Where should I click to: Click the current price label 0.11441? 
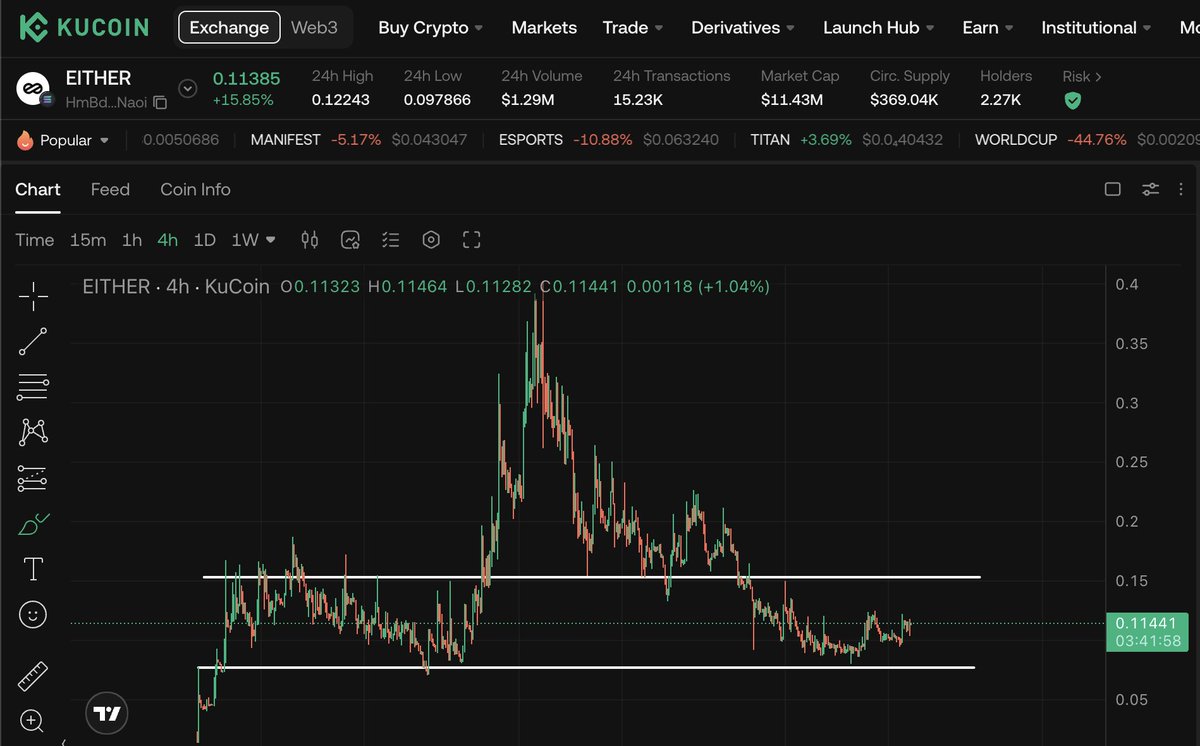click(1148, 623)
